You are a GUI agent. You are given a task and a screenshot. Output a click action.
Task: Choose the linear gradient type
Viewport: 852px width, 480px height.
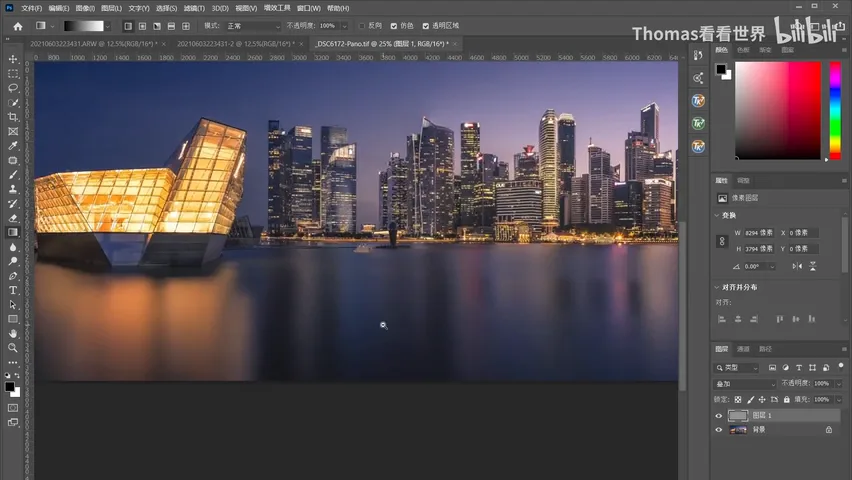tap(128, 26)
